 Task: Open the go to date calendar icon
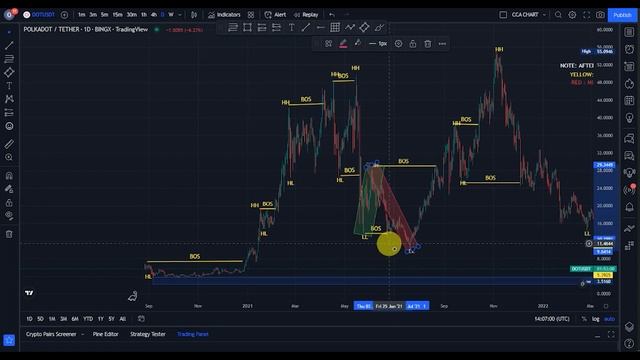[141, 319]
